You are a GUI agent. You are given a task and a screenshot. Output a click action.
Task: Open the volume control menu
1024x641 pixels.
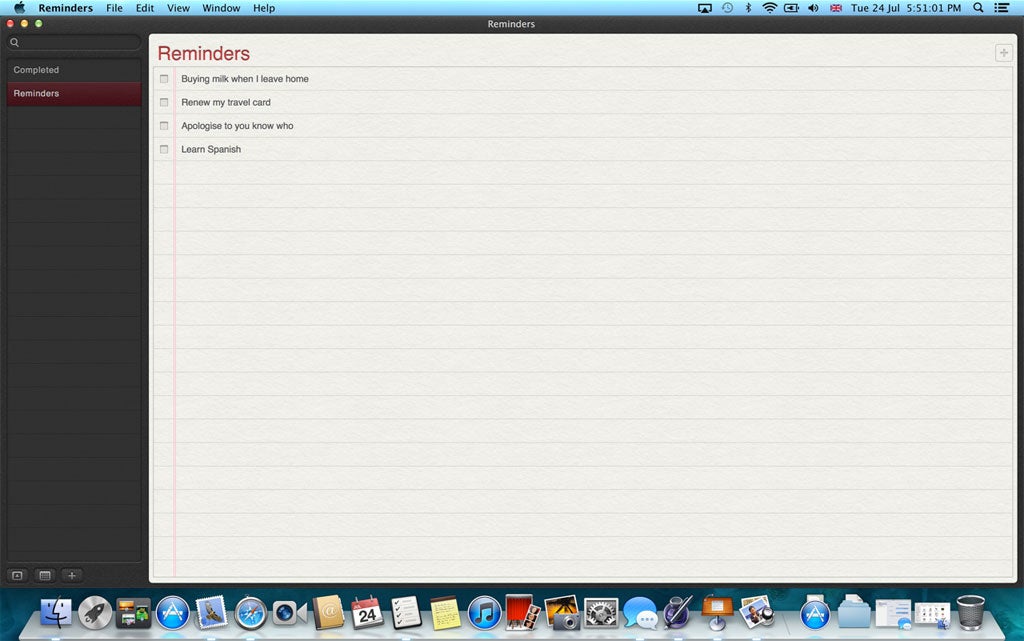[x=812, y=8]
